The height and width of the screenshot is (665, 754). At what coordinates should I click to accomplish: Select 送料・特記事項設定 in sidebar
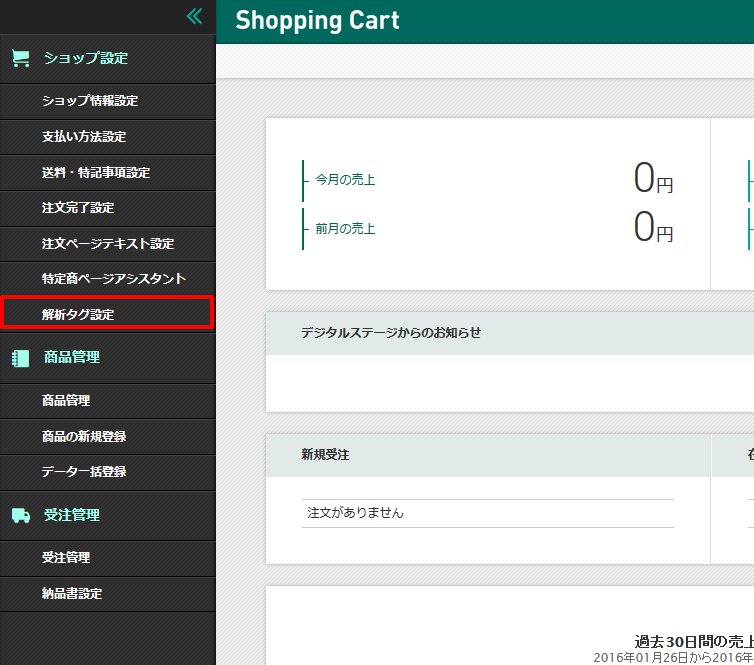pos(107,173)
